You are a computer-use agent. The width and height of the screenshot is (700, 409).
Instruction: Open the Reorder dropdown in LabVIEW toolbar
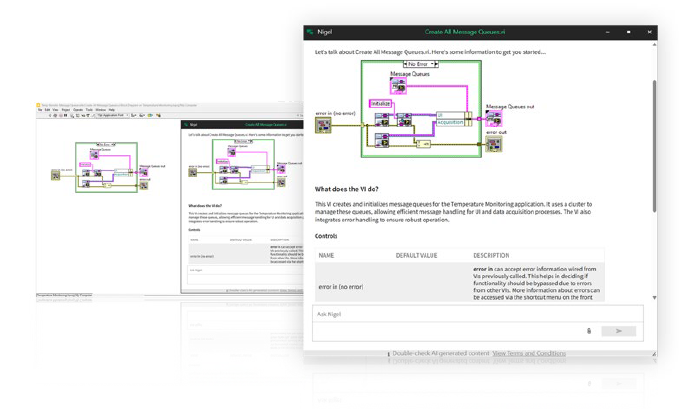(x=150, y=116)
